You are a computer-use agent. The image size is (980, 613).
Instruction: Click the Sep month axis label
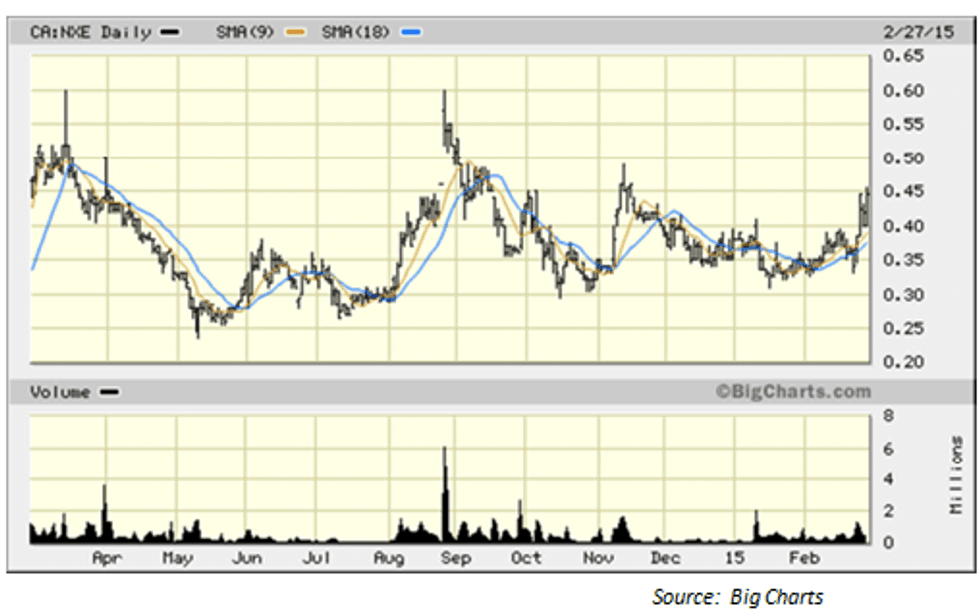[x=457, y=558]
